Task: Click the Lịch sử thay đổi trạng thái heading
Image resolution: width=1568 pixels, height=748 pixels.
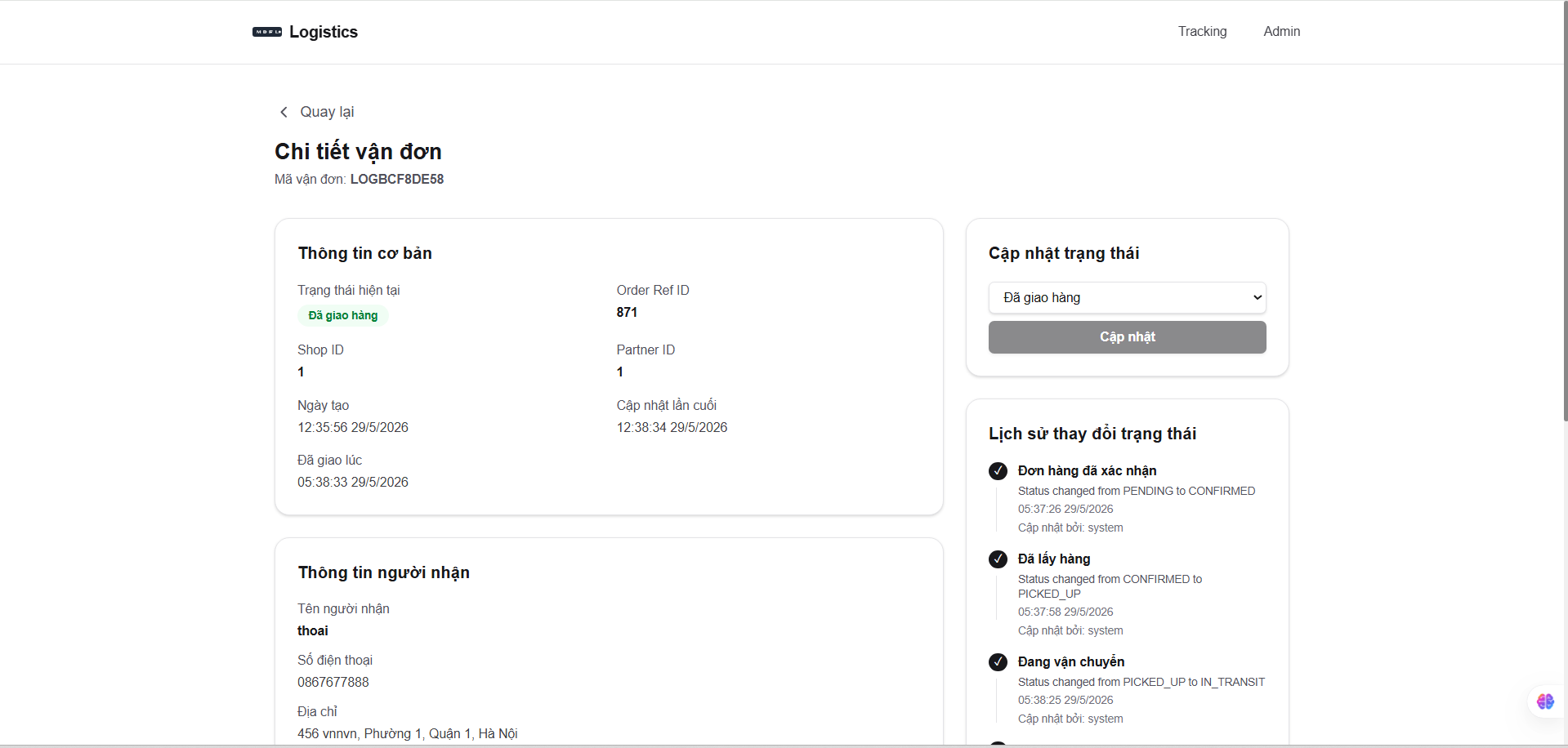Action: point(1092,434)
